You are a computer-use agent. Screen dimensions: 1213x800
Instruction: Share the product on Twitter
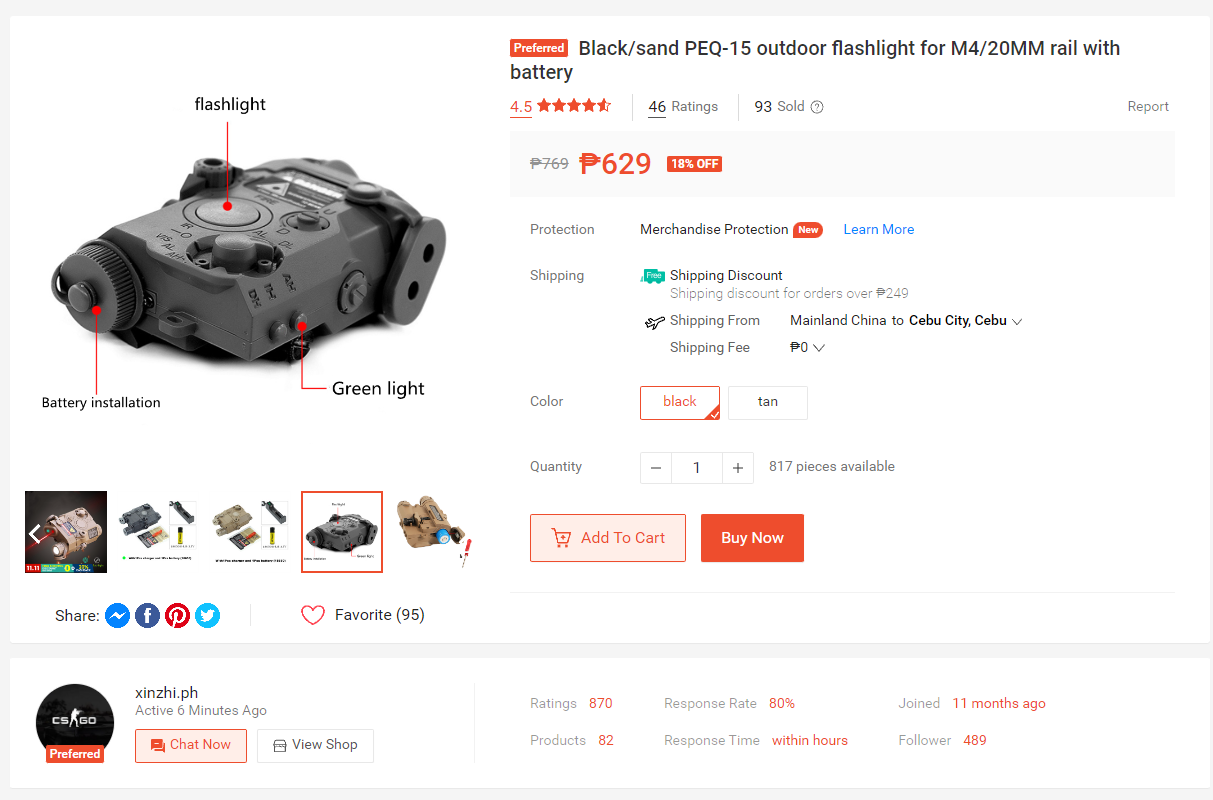tap(208, 615)
